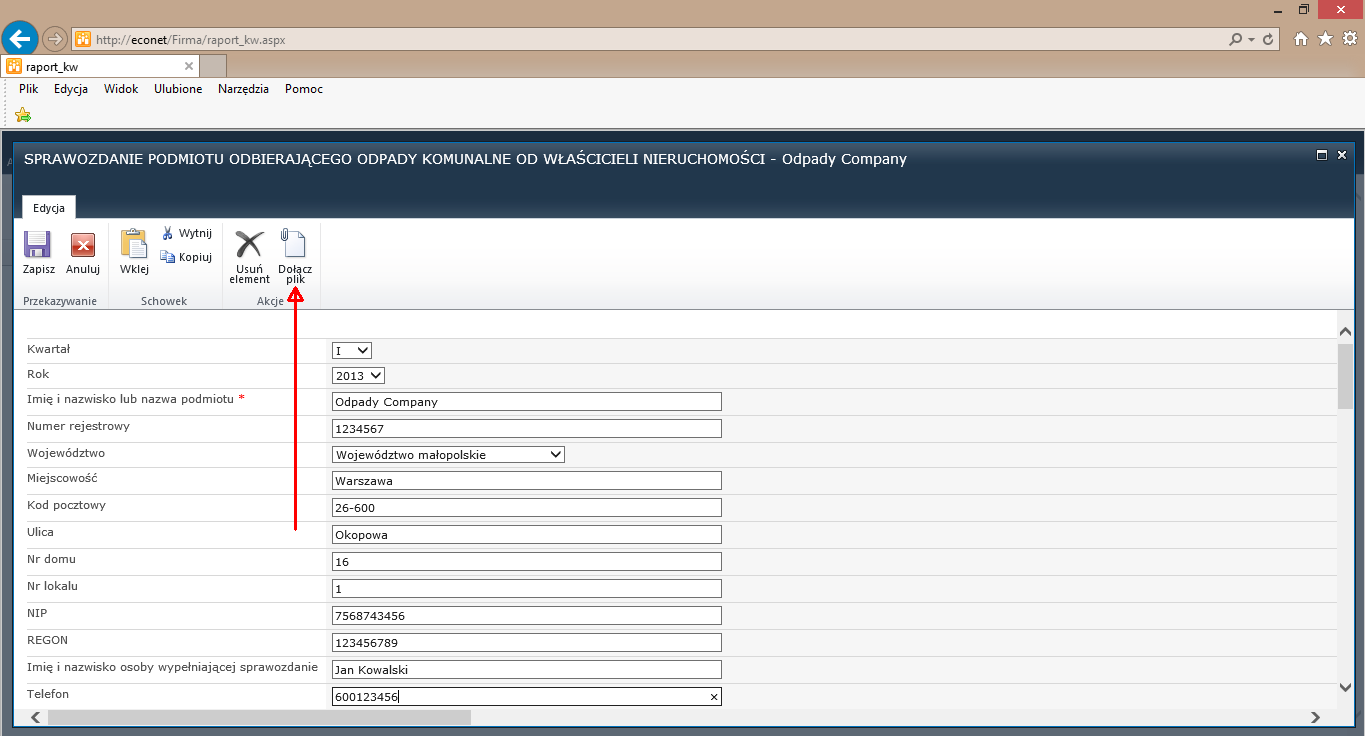1365x736 pixels.
Task: Open browser tools gear icon
Action: 1350,39
